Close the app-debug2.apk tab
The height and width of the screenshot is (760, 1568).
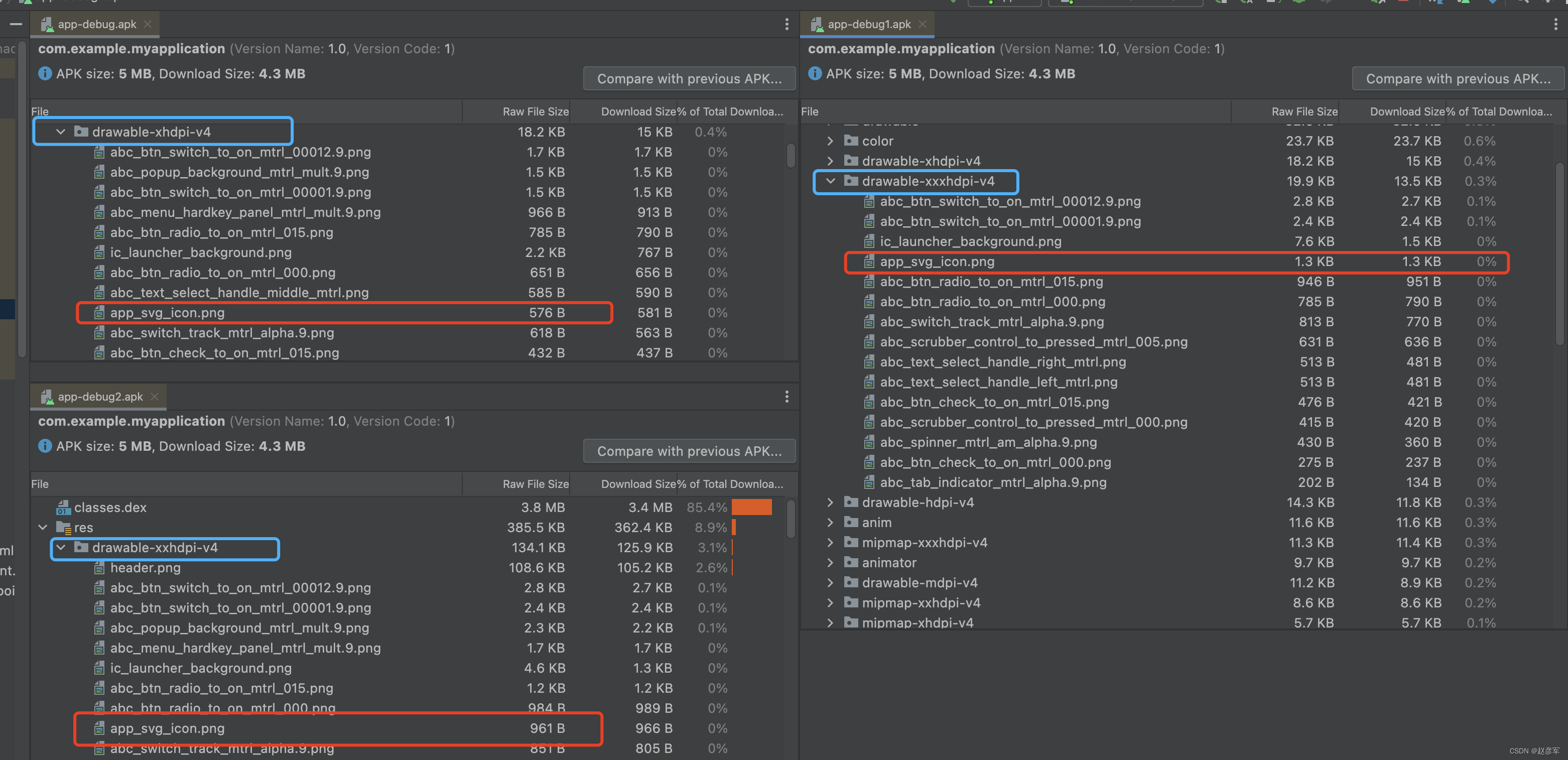pyautogui.click(x=155, y=397)
